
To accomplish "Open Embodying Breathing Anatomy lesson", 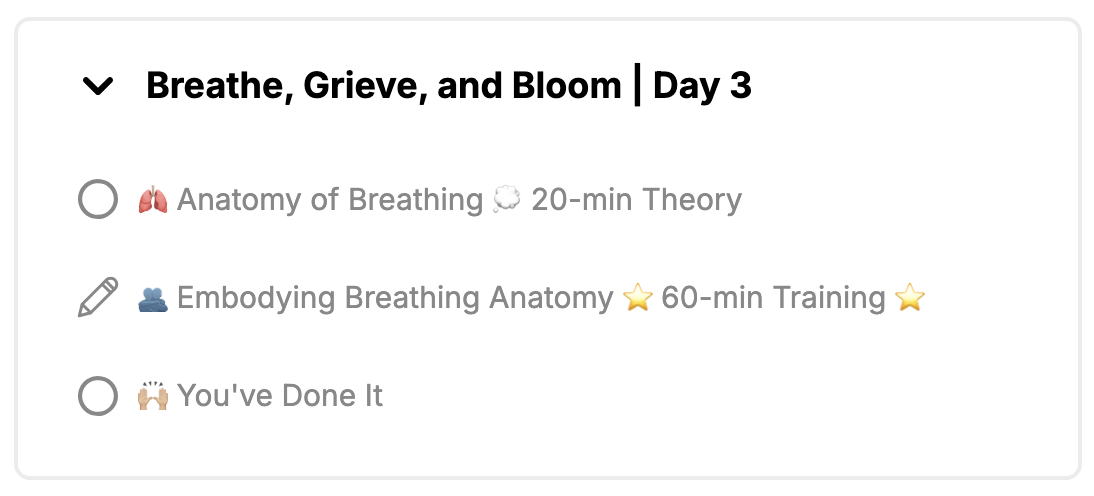I will [395, 298].
